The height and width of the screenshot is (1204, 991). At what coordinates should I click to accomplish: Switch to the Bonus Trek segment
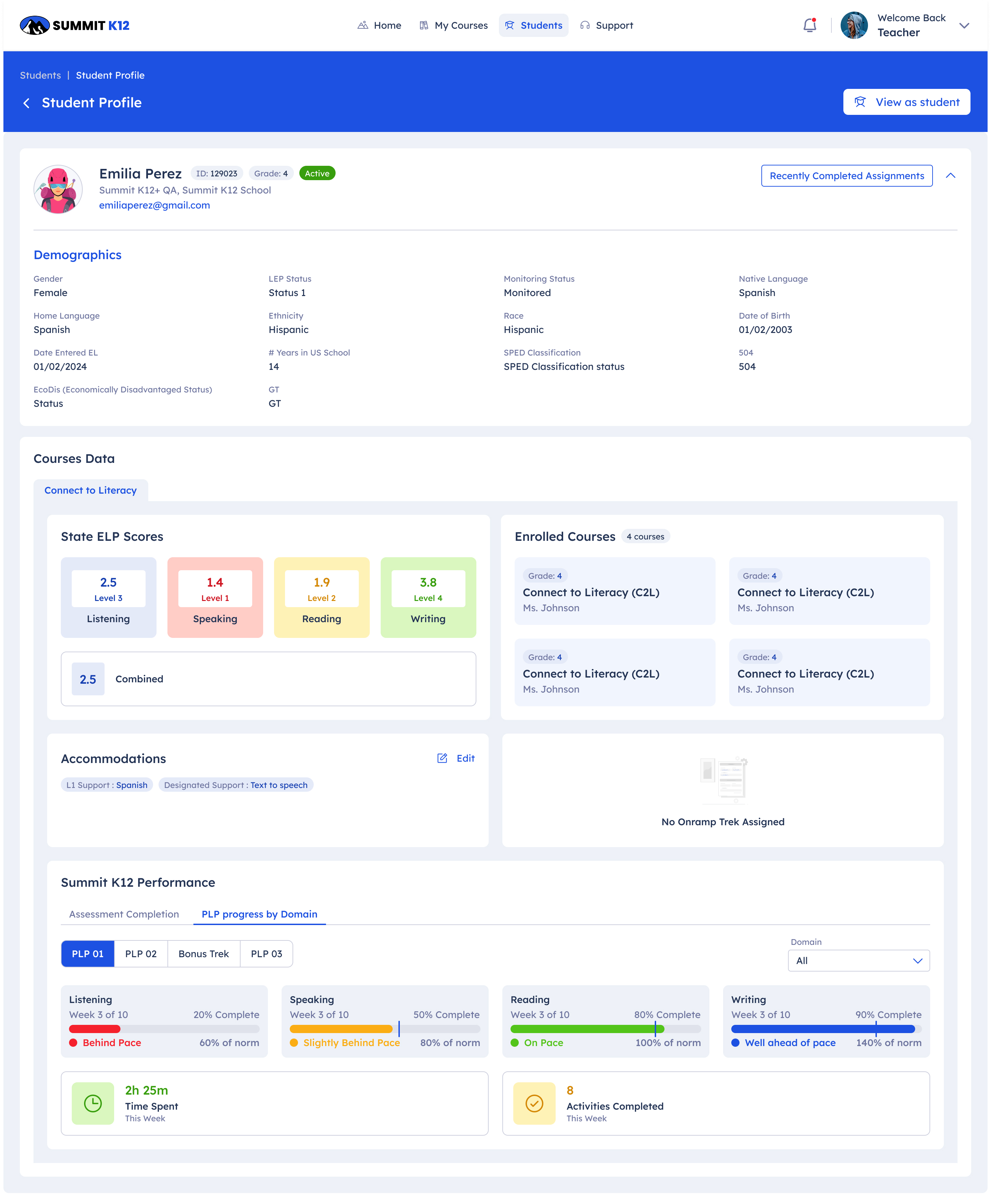204,954
